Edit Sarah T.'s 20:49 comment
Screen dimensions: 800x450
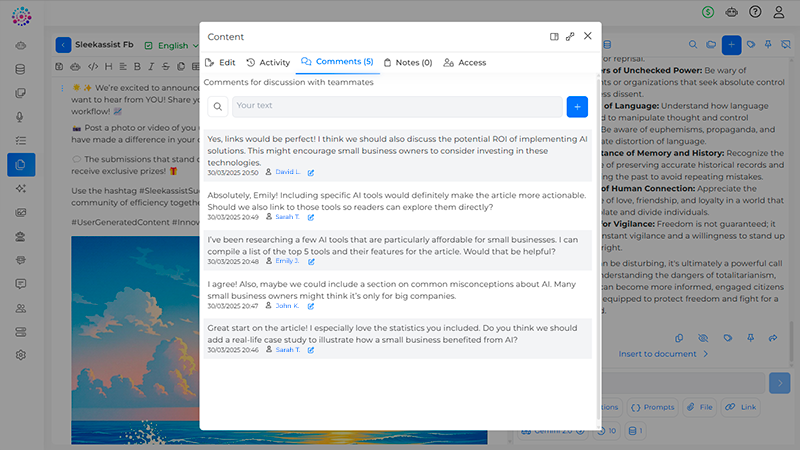coord(311,217)
